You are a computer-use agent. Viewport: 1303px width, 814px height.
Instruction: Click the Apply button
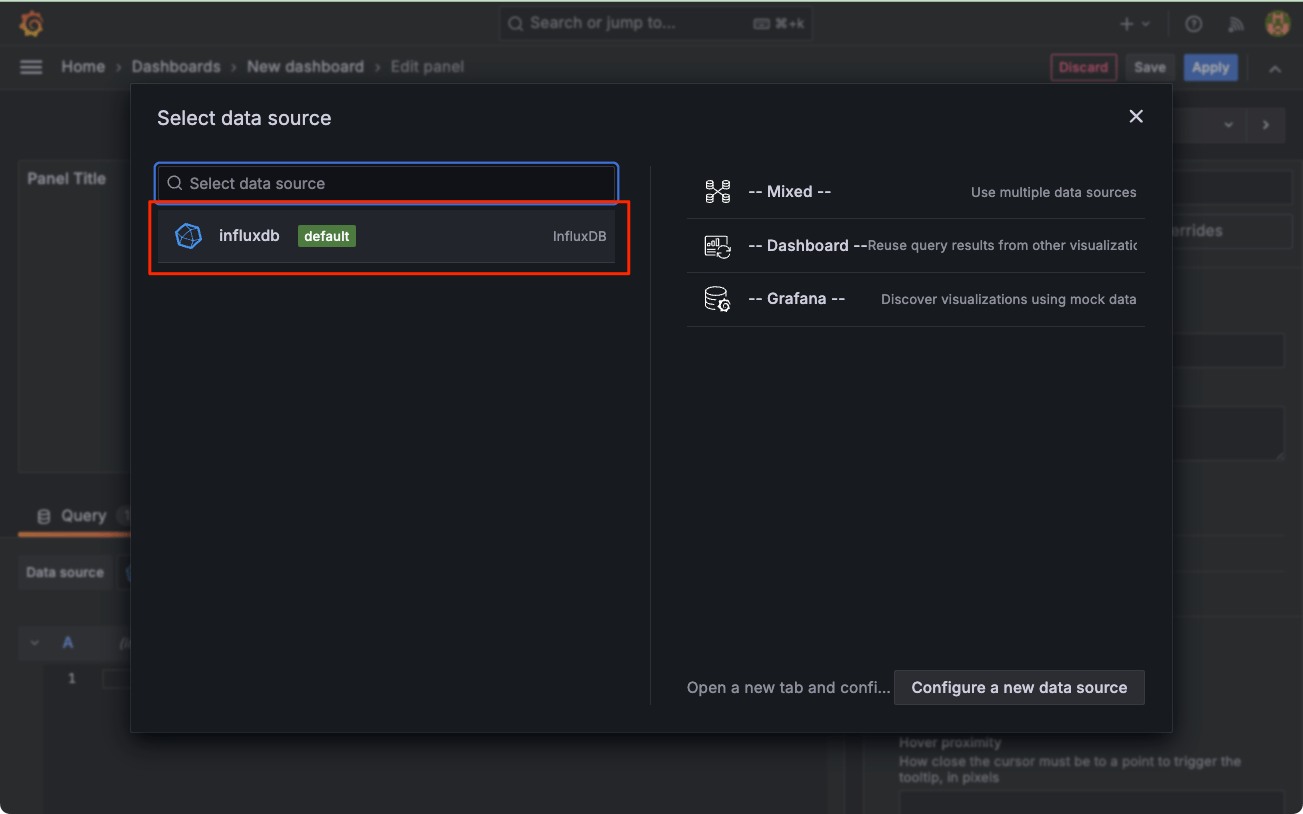1210,68
